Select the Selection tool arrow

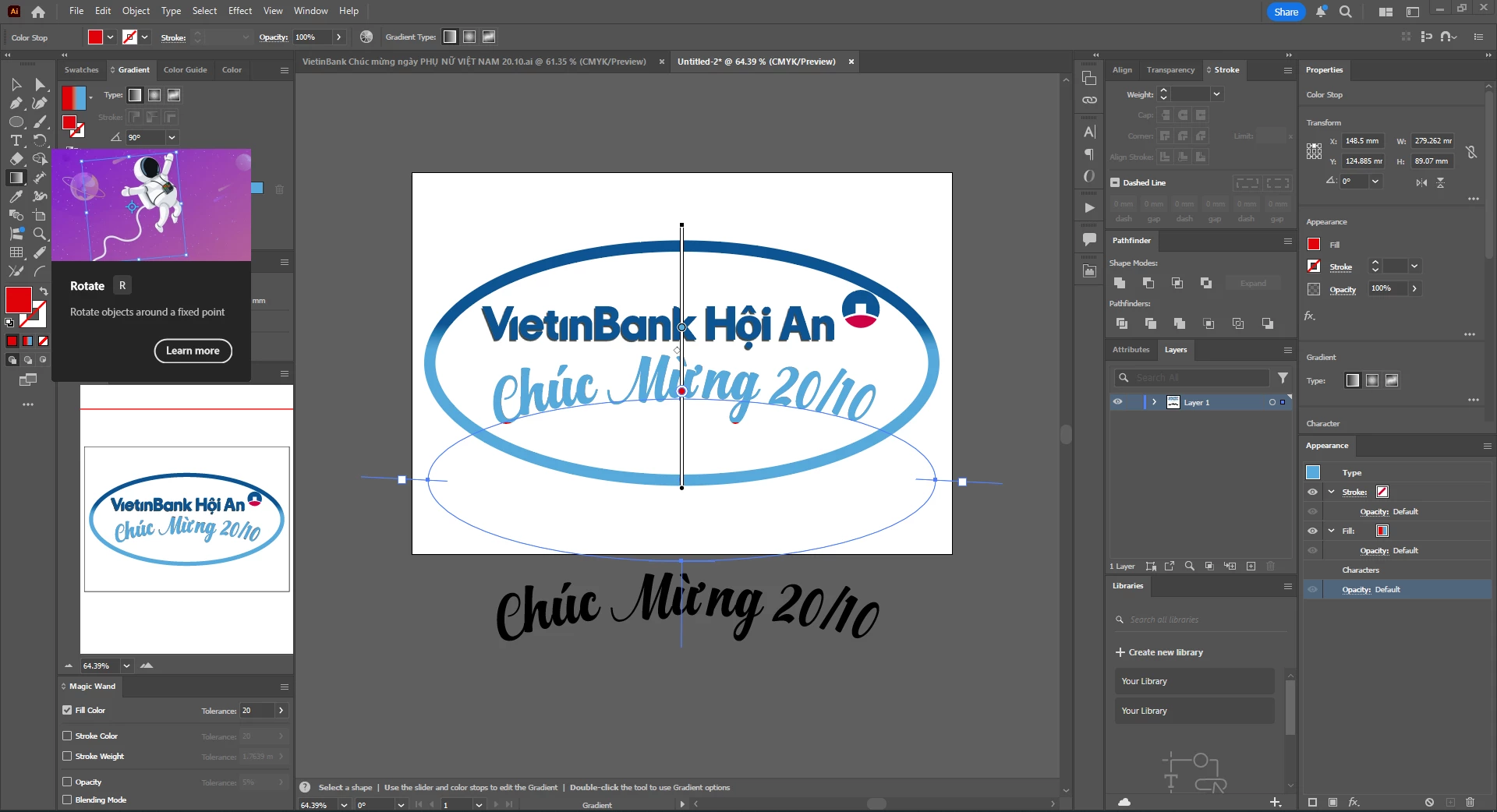click(x=16, y=84)
